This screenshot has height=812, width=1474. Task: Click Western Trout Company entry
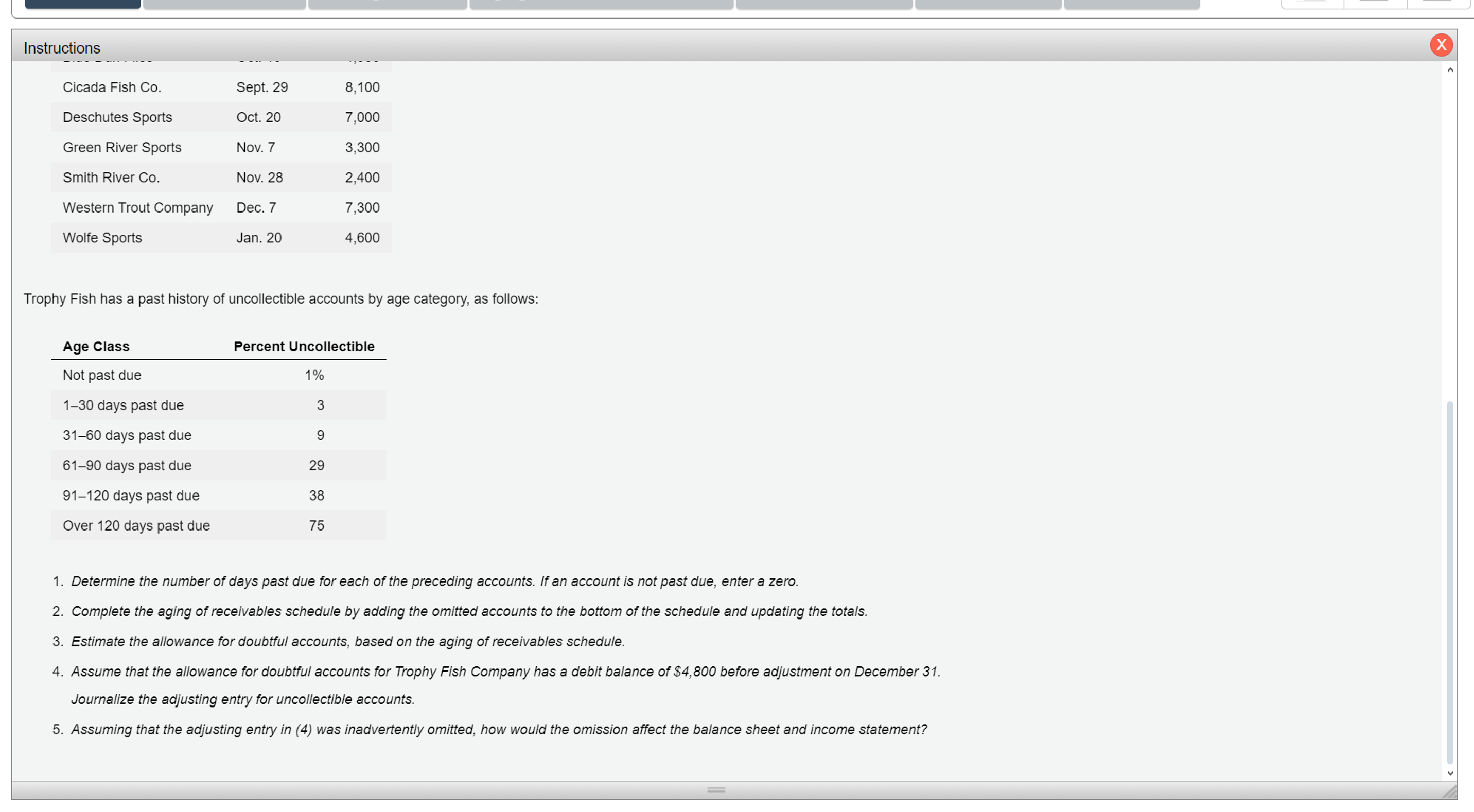[x=138, y=208]
